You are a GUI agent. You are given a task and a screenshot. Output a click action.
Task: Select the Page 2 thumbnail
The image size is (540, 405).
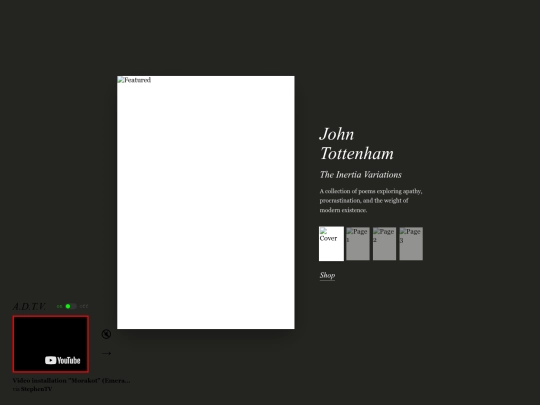pos(384,243)
